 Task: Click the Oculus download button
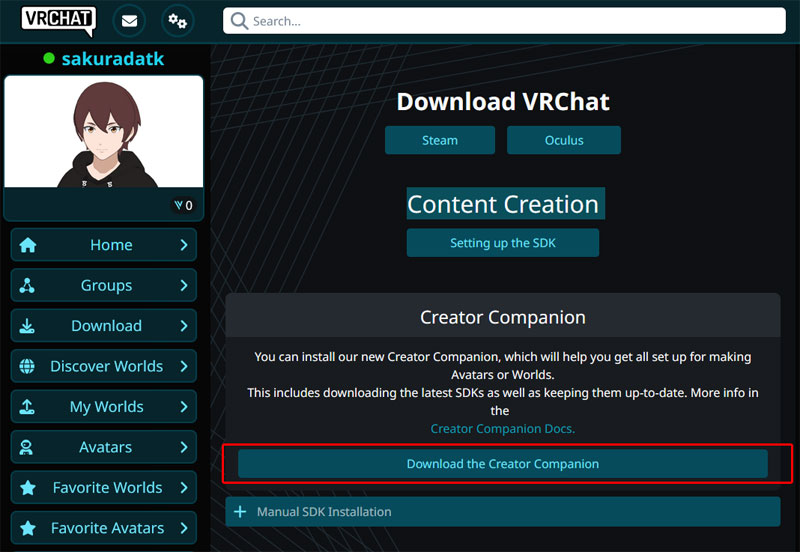(x=564, y=140)
